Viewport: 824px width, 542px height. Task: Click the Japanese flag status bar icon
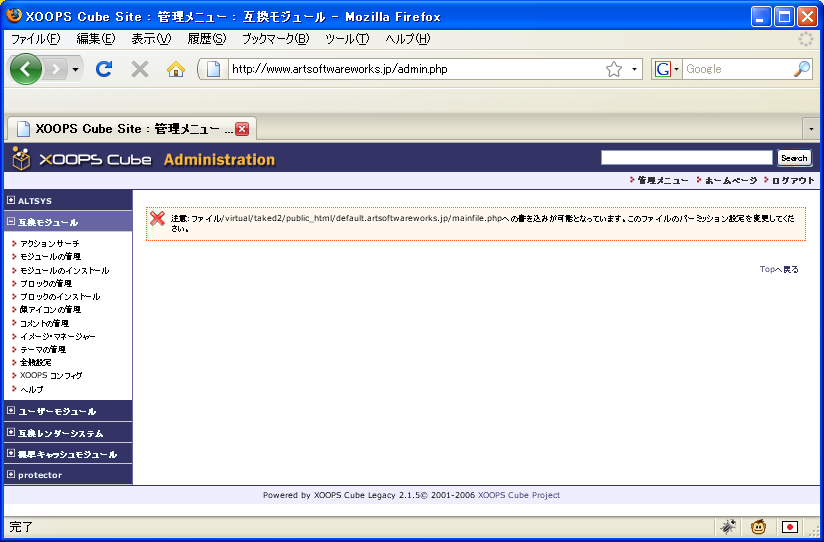coord(790,526)
